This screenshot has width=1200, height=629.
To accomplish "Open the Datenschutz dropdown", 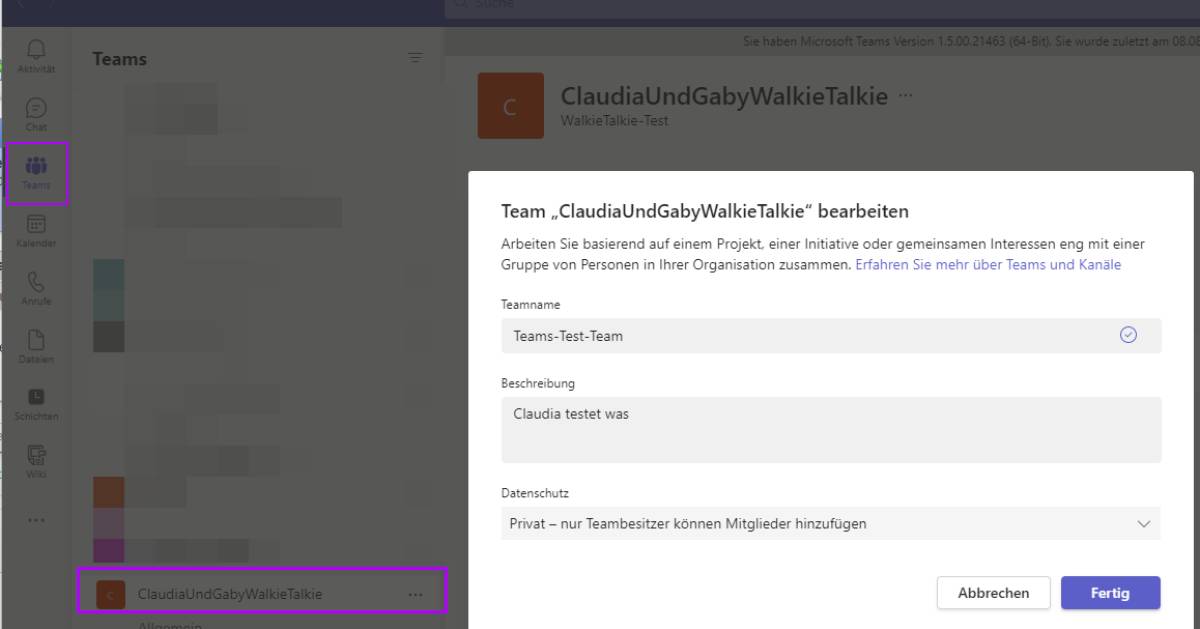I will (x=1143, y=523).
